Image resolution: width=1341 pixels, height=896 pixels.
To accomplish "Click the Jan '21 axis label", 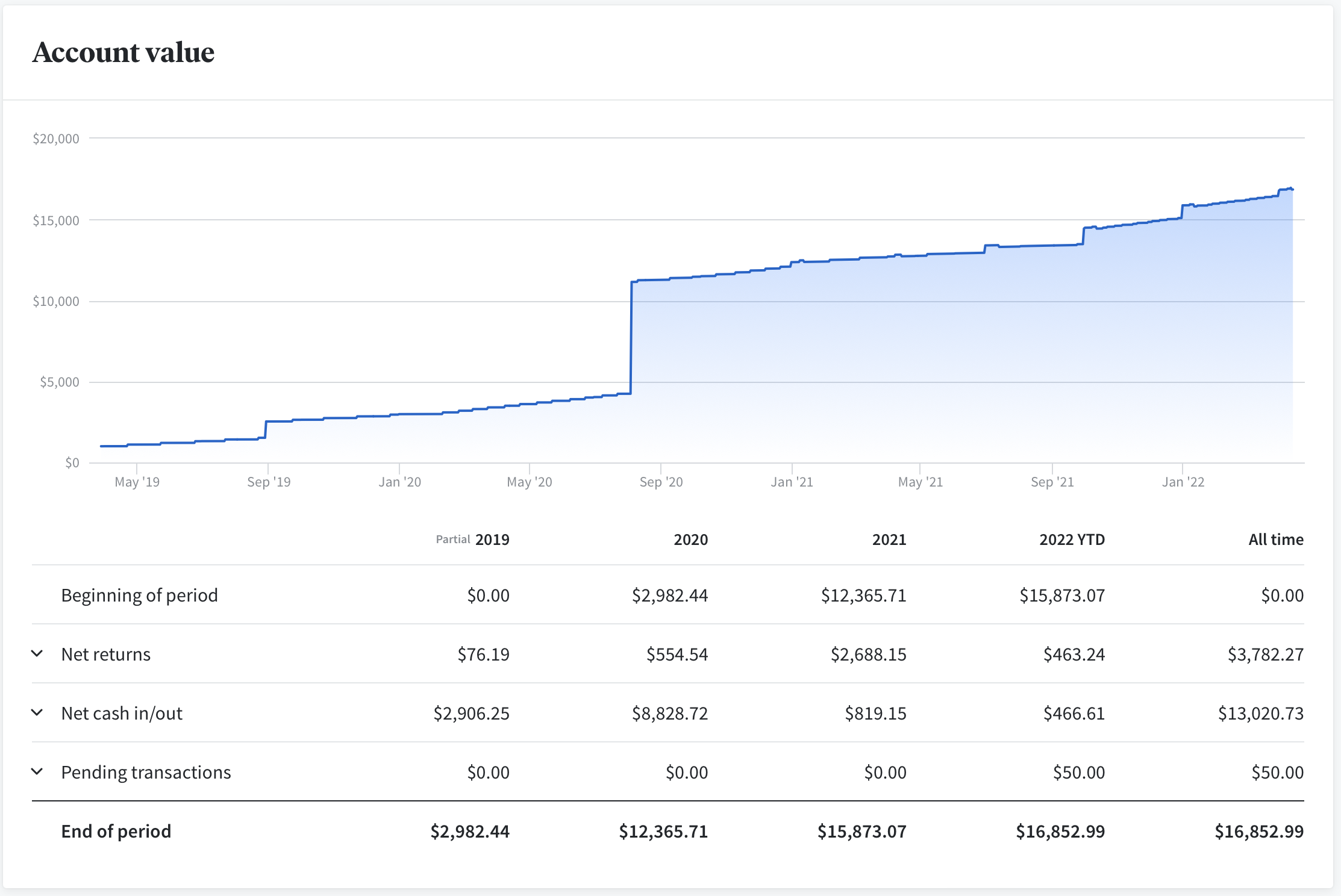I will [792, 482].
